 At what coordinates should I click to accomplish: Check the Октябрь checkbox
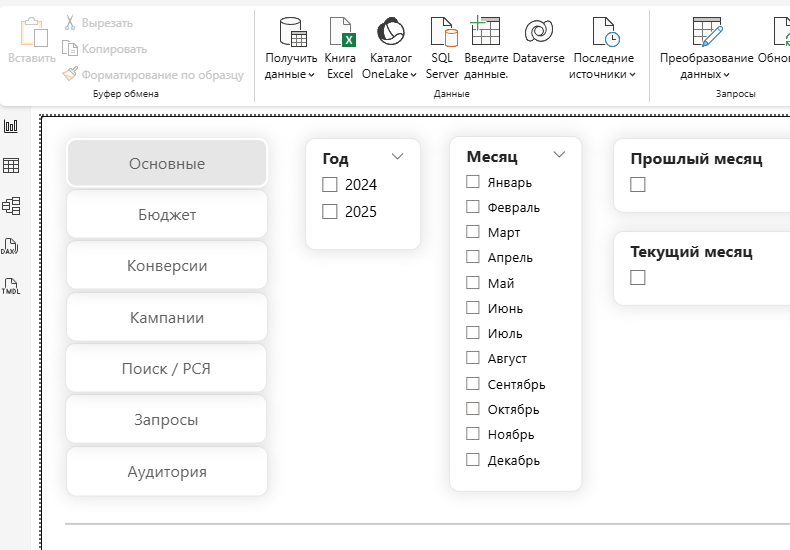(x=473, y=408)
